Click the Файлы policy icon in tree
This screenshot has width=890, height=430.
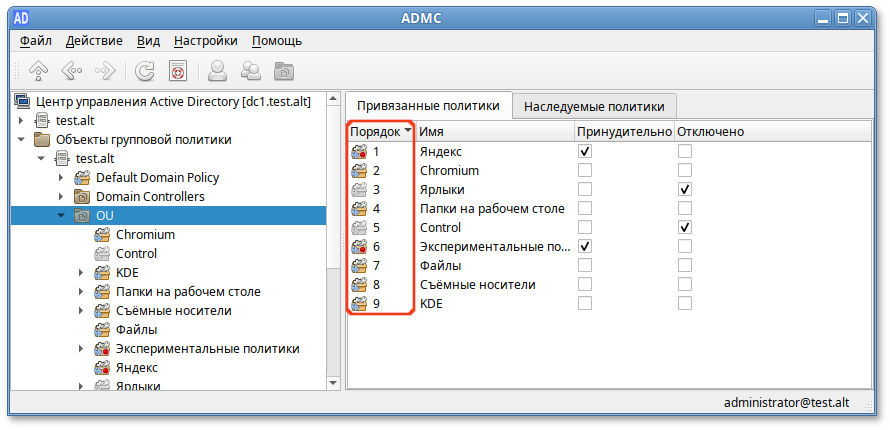click(102, 330)
